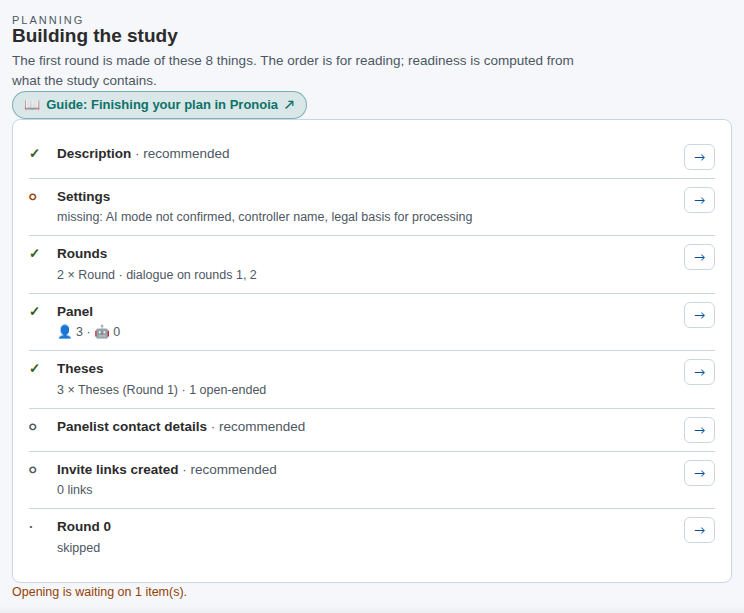The height and width of the screenshot is (613, 744).
Task: Click '3 × Theses (Round 1) · 1 open-ended'
Action: point(161,390)
